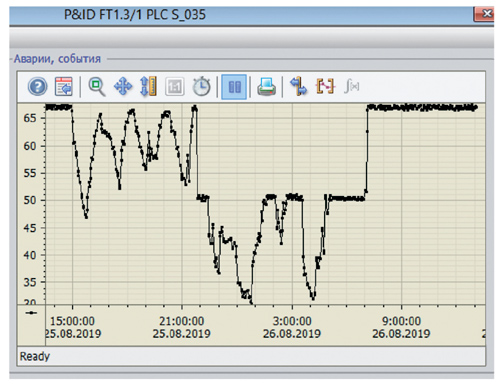The image size is (500, 385).
Task: Click the printer icon to print chart
Action: pyautogui.click(x=266, y=87)
